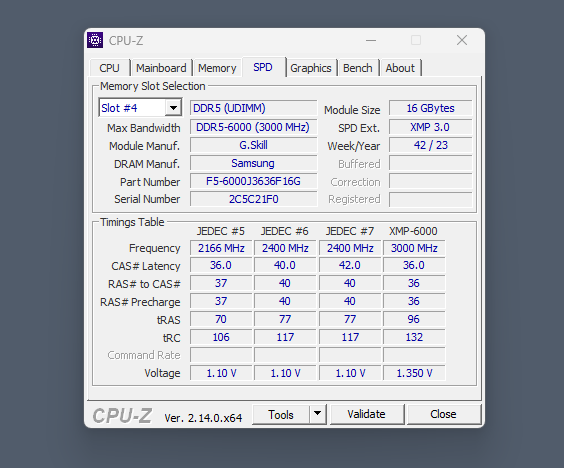The height and width of the screenshot is (468, 564).
Task: Click the JEDEC #6 column header
Action: coord(285,231)
